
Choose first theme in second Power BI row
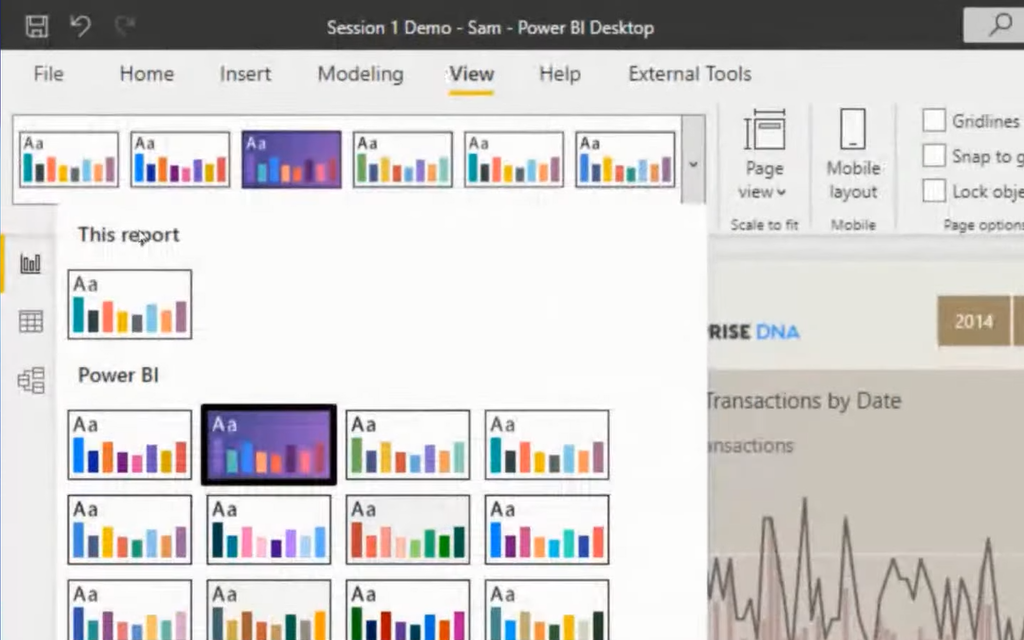coord(129,530)
